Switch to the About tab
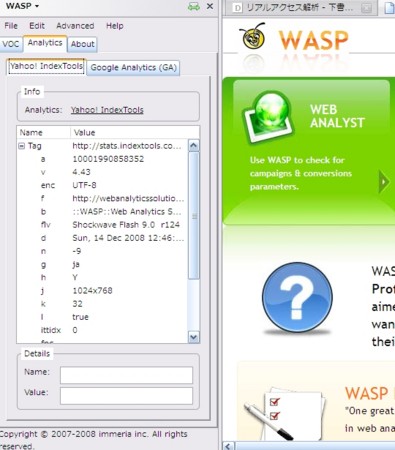This screenshot has height=450, width=395. coord(82,44)
